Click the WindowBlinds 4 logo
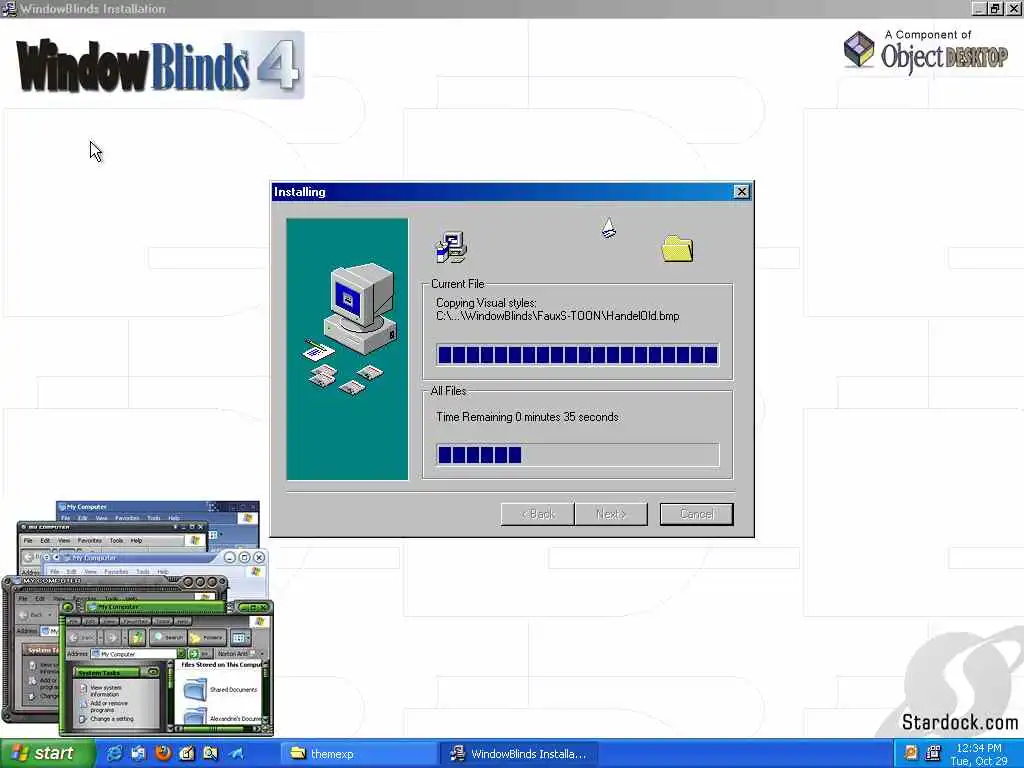The width and height of the screenshot is (1024, 768). coord(159,65)
